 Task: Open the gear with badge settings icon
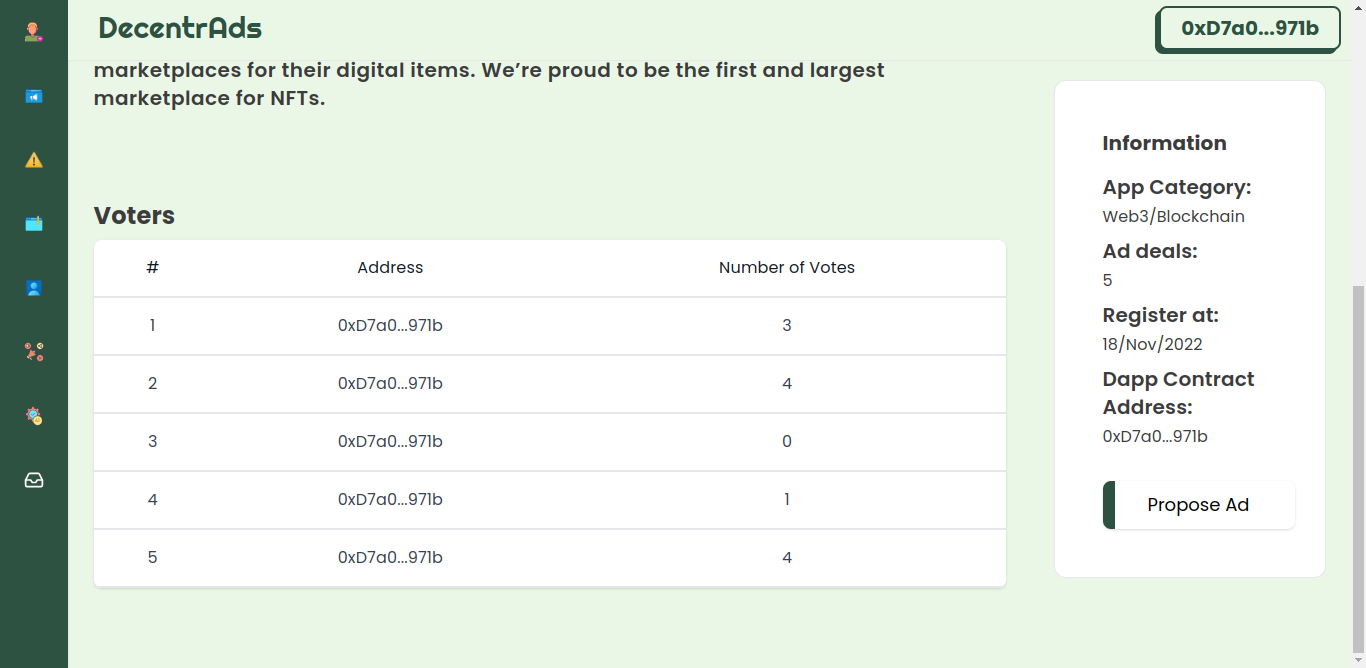pyautogui.click(x=34, y=416)
